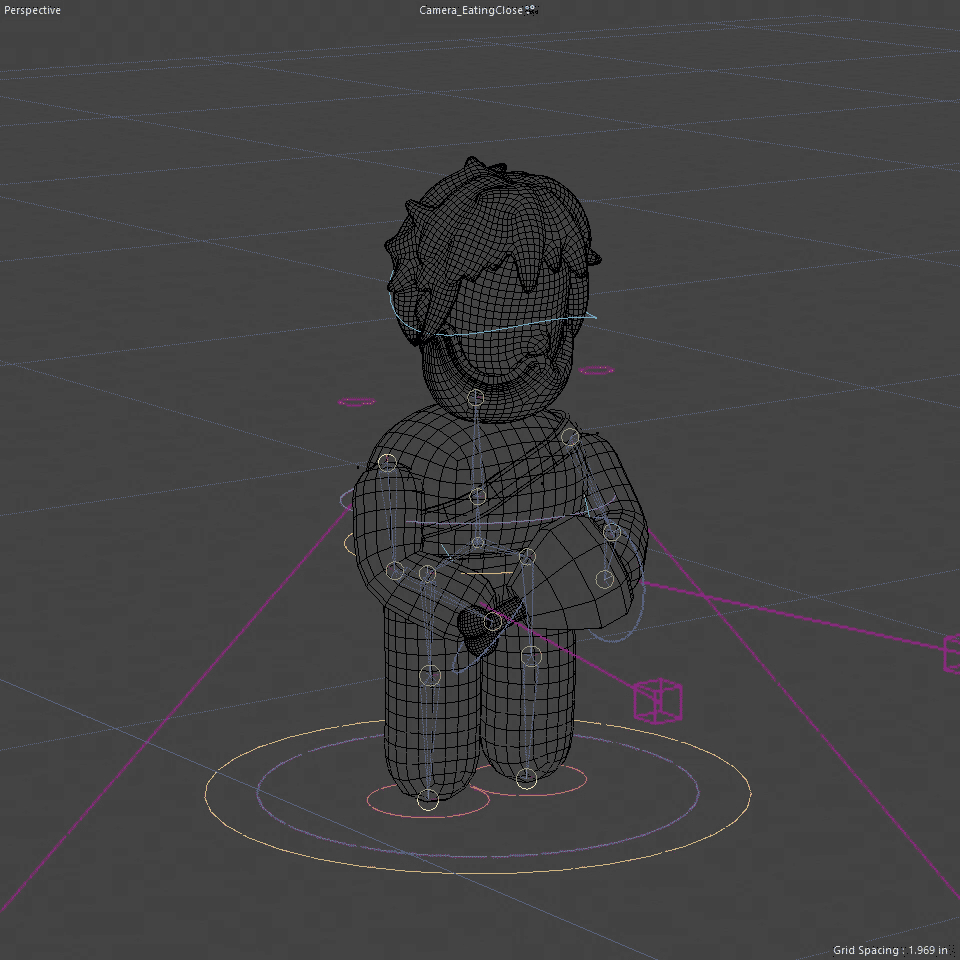Click the Camera_EatingClose camera name
The image size is (960, 960).
(x=470, y=10)
